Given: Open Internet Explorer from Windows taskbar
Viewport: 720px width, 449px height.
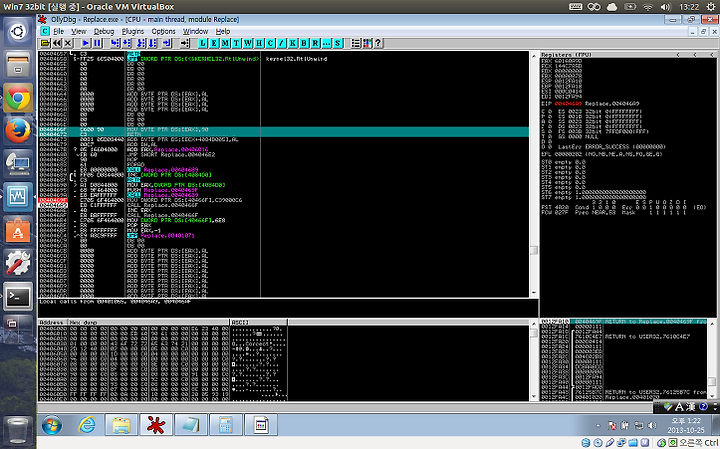Looking at the screenshot, I should 86,425.
